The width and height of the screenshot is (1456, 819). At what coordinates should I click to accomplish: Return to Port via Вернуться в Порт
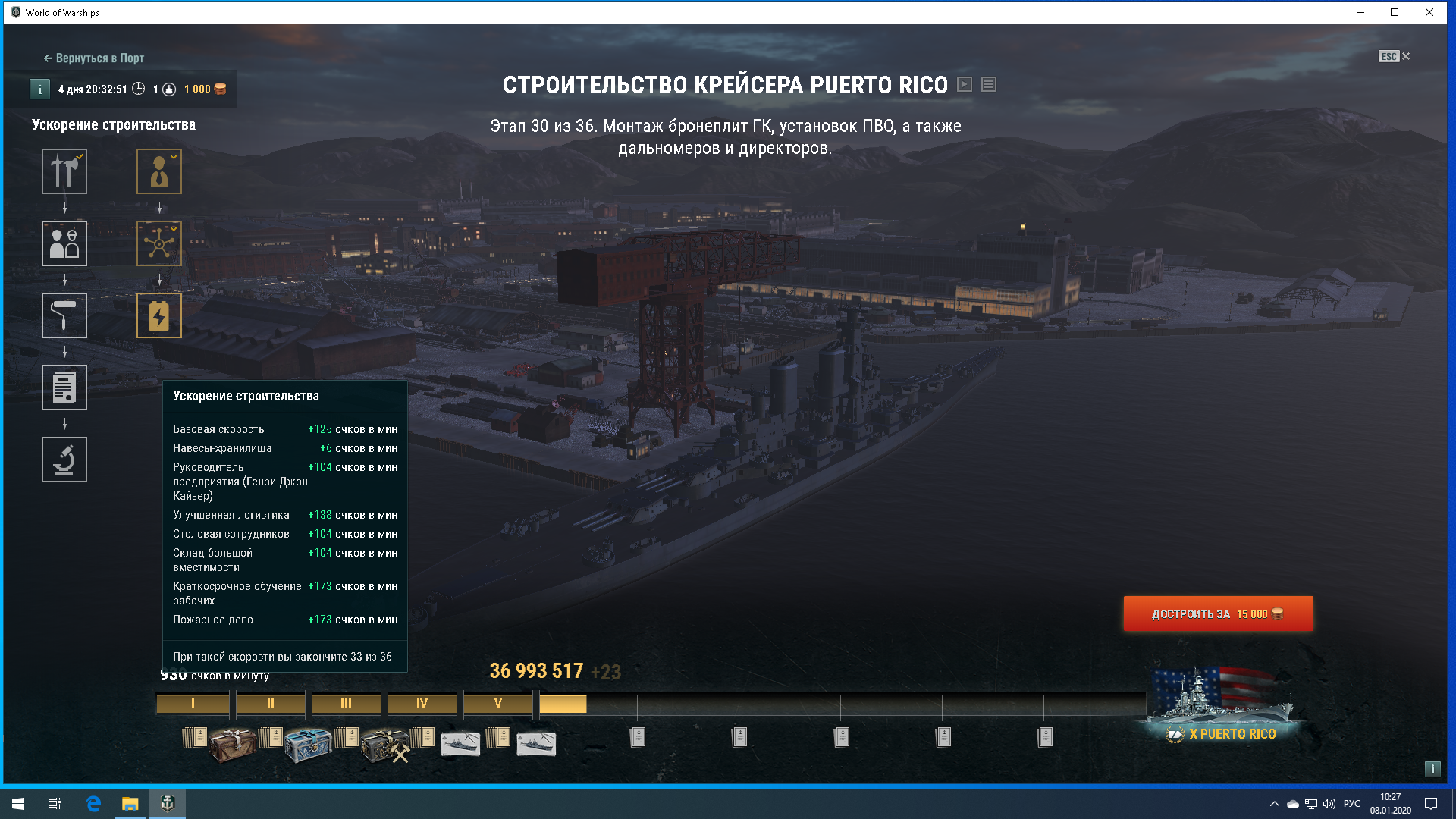pos(93,58)
